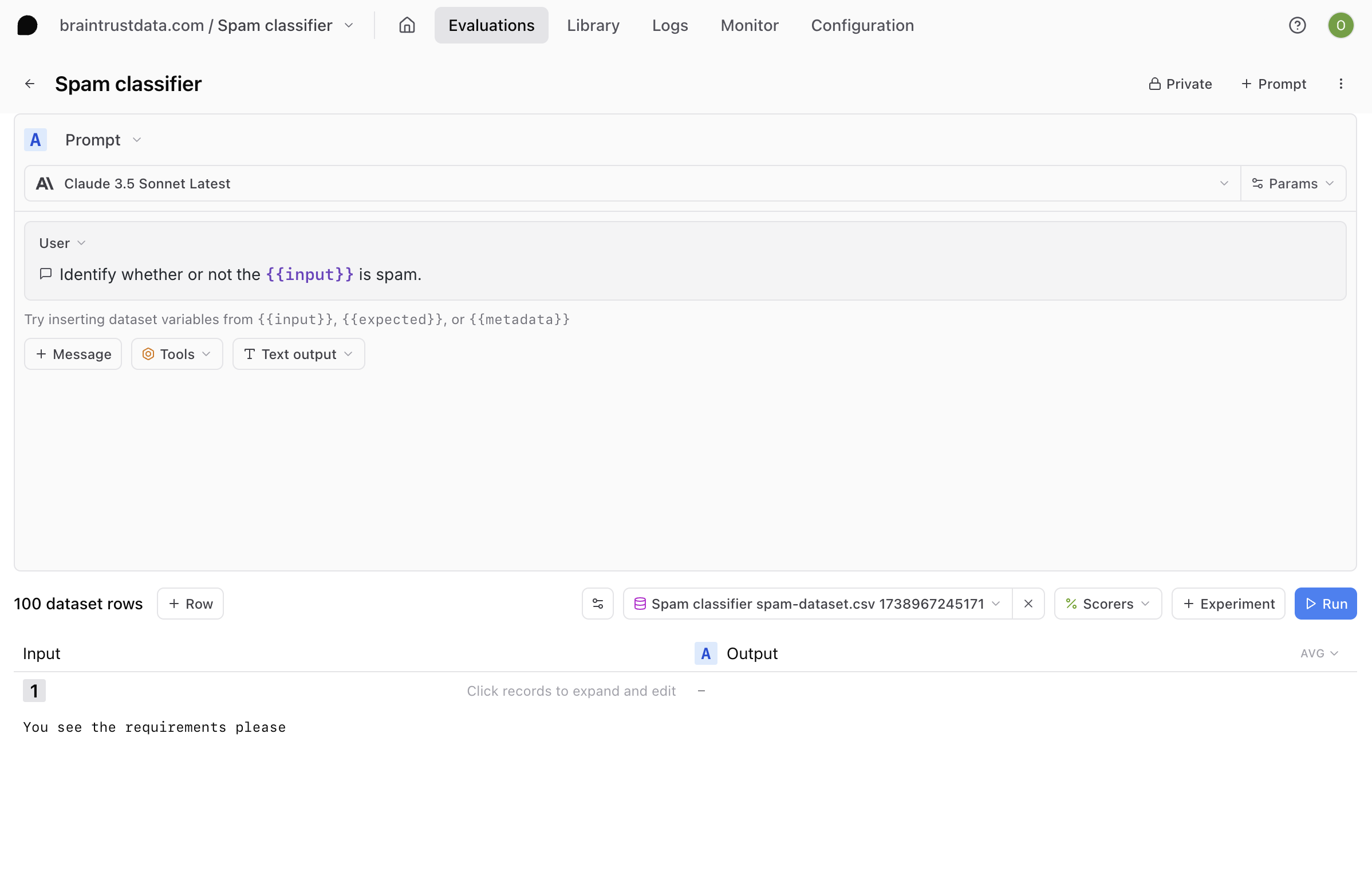This screenshot has width=1372, height=891.
Task: Open the help question mark icon
Action: point(1297,25)
